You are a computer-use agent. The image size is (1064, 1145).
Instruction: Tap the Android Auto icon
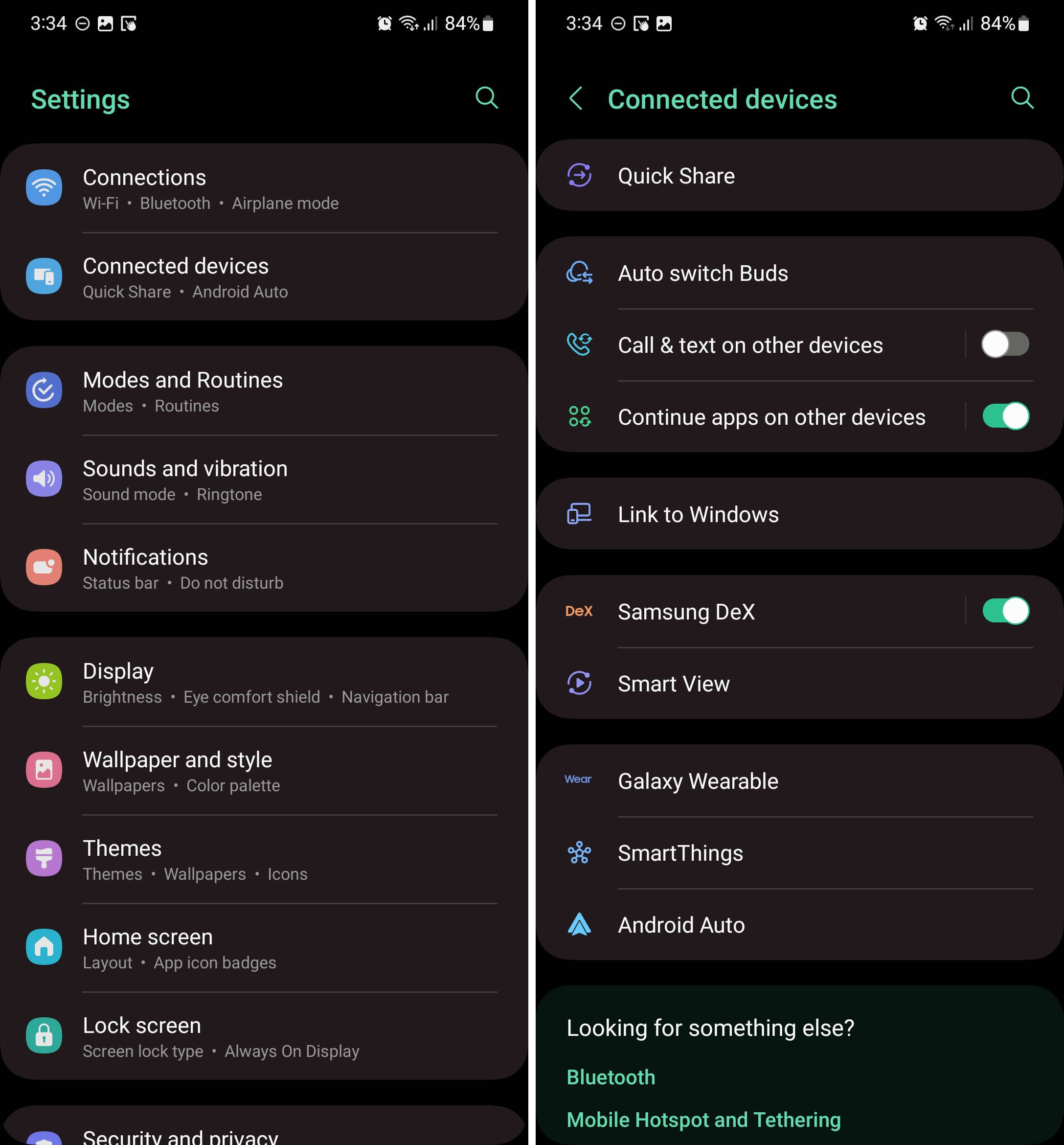pyautogui.click(x=579, y=924)
